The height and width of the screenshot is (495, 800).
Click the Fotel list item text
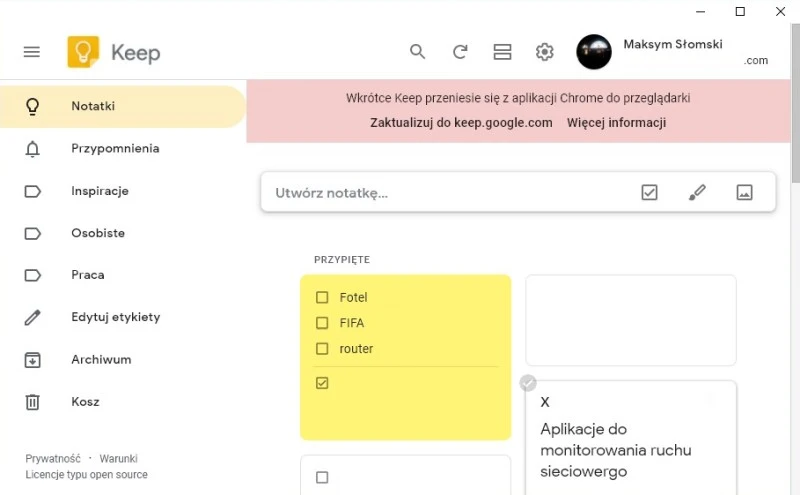[353, 297]
